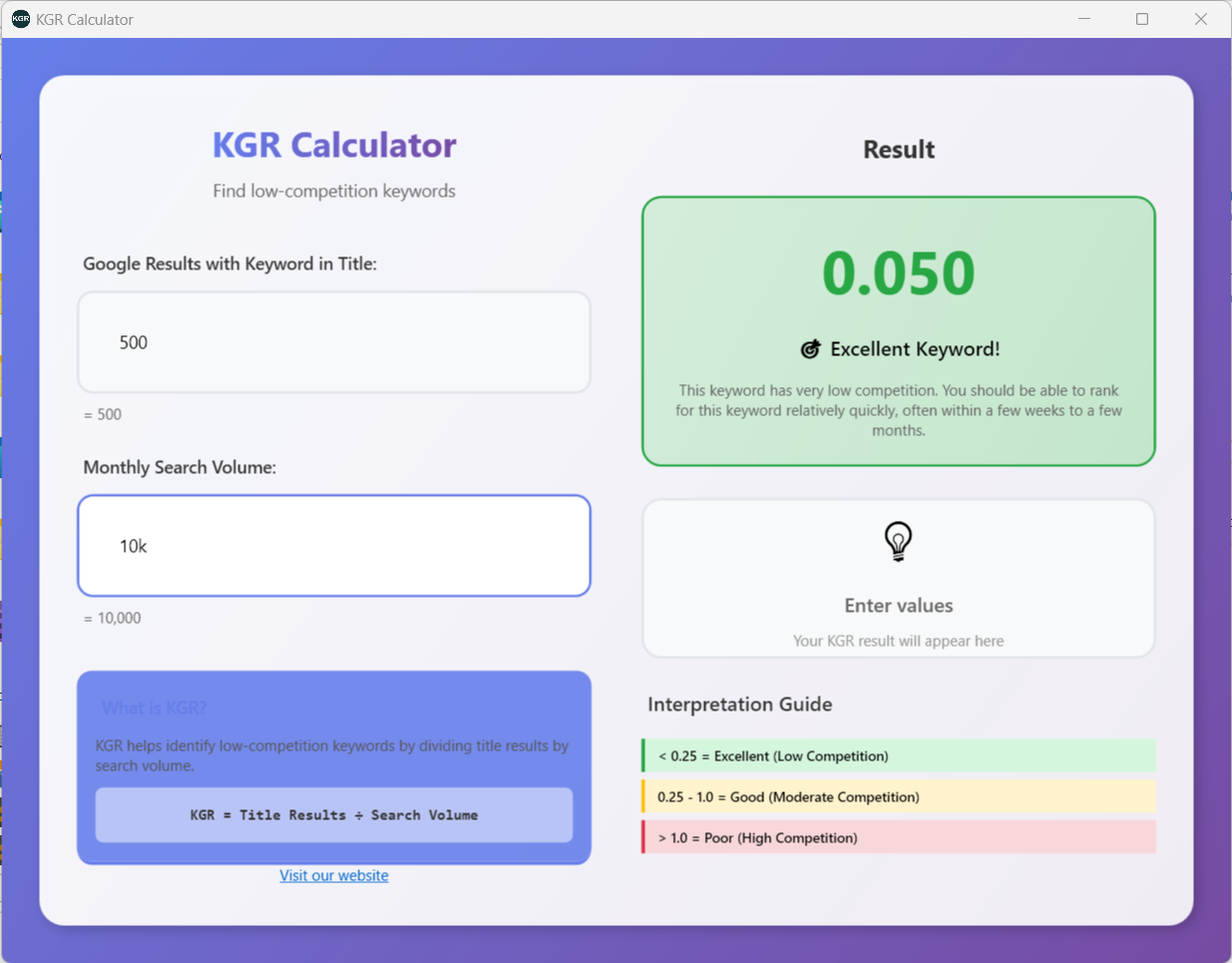Click the KGR explanation sentence in blue panel
This screenshot has width=1232, height=963.
[332, 755]
